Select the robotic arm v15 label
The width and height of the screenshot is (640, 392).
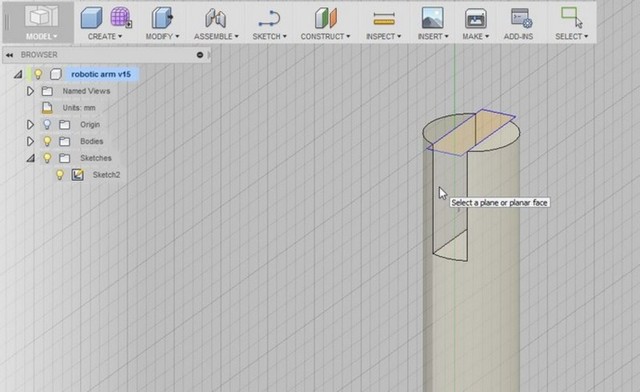[x=101, y=74]
